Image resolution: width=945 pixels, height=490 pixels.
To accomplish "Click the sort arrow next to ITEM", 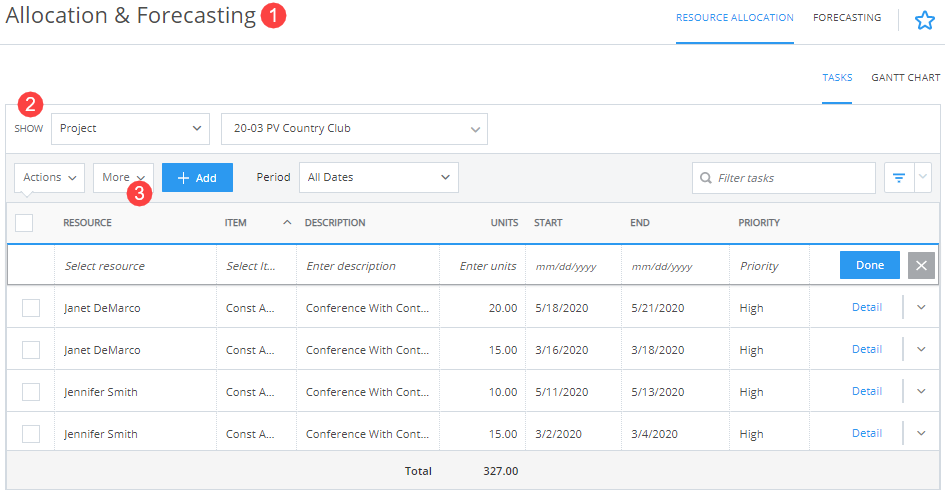I will 287,222.
